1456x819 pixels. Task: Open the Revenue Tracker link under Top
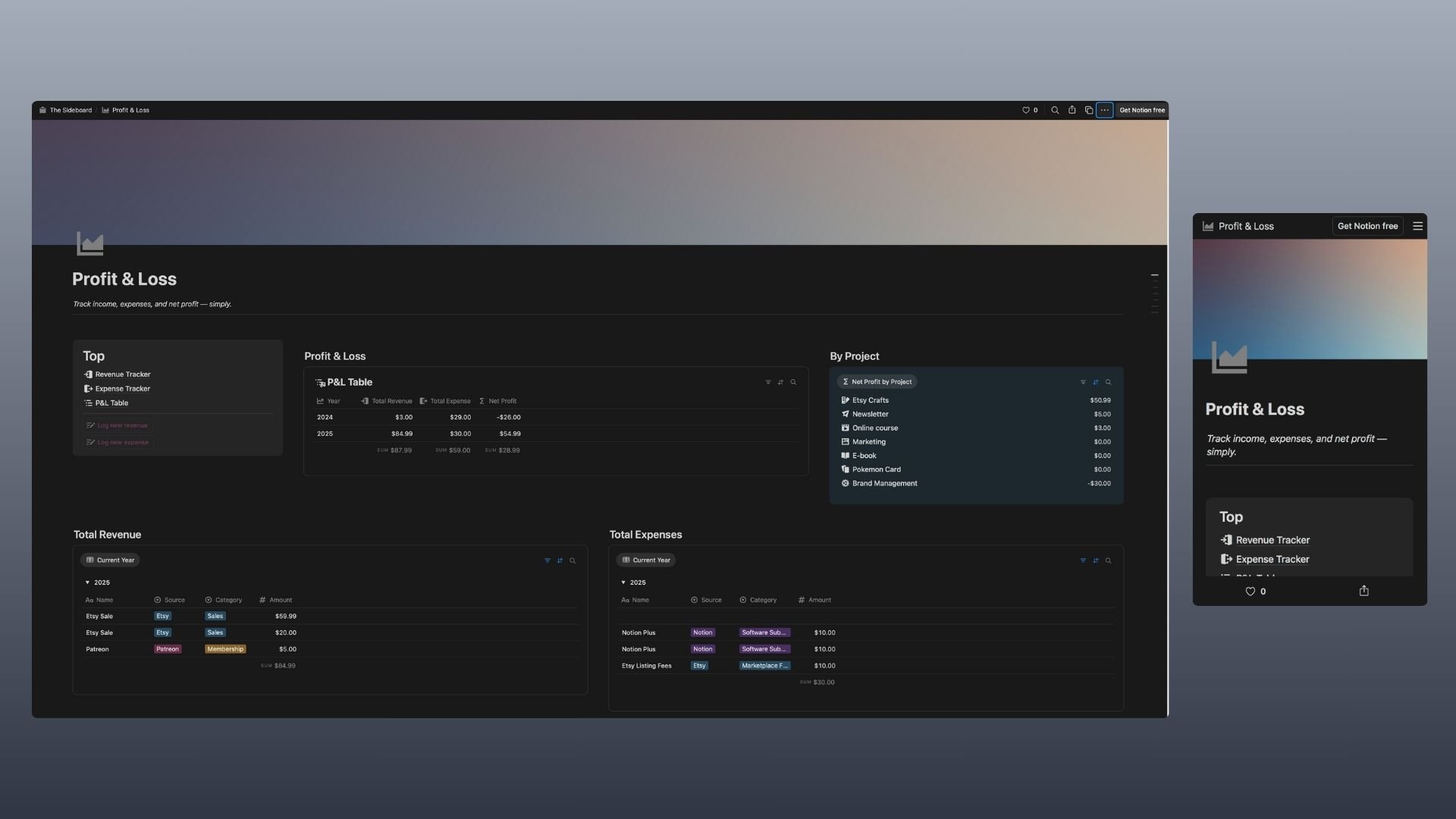click(x=122, y=375)
